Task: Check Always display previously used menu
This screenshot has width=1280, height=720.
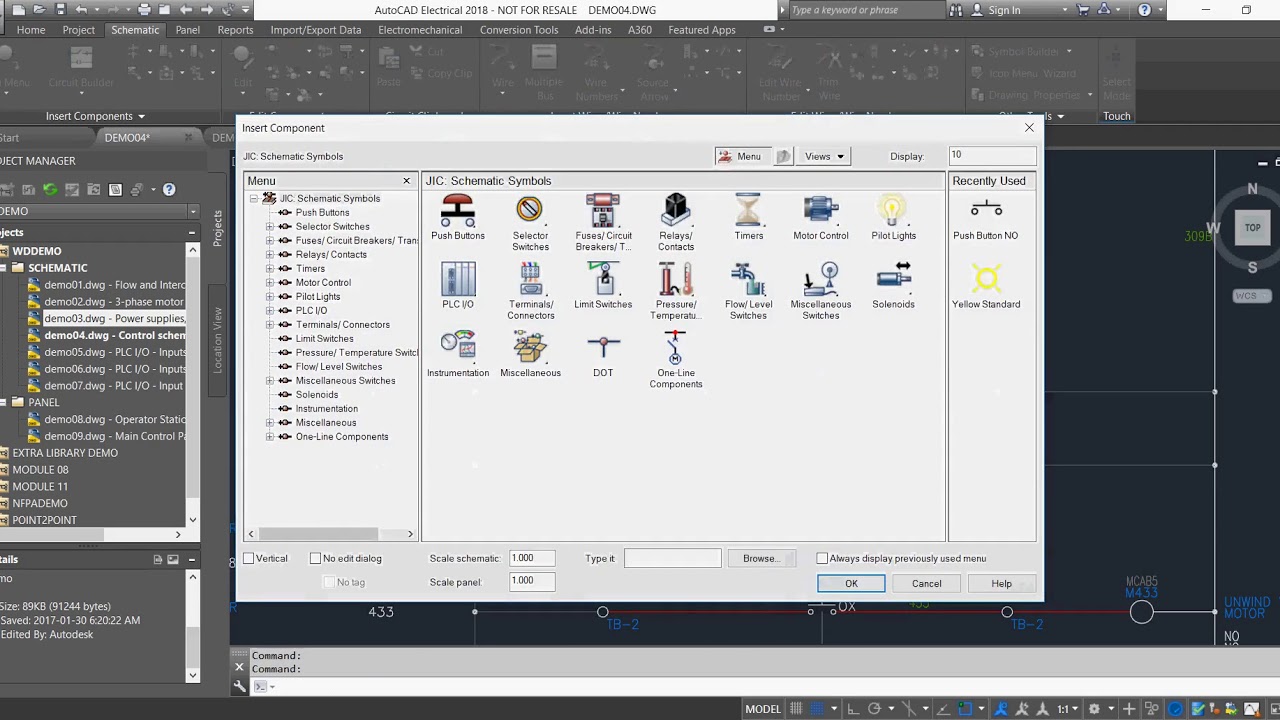Action: coord(822,558)
